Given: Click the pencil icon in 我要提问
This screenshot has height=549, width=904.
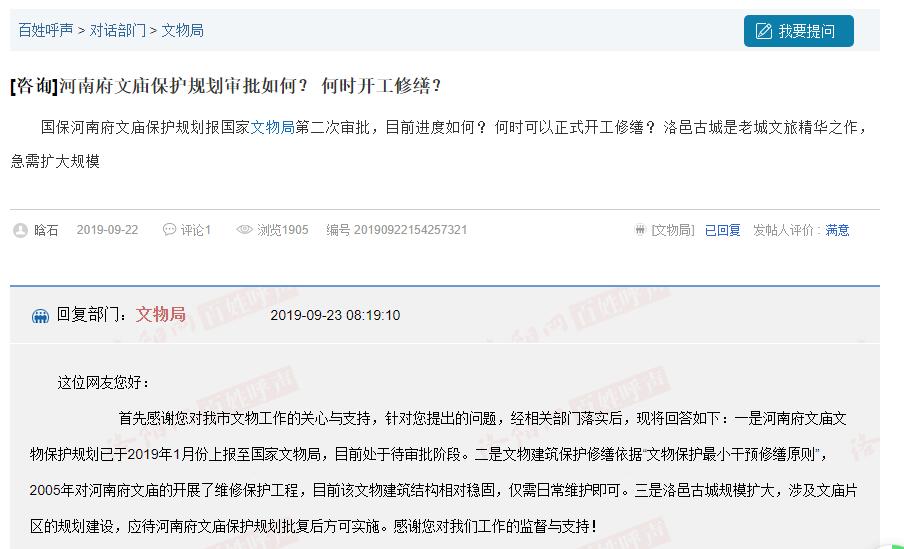Looking at the screenshot, I should (x=764, y=31).
